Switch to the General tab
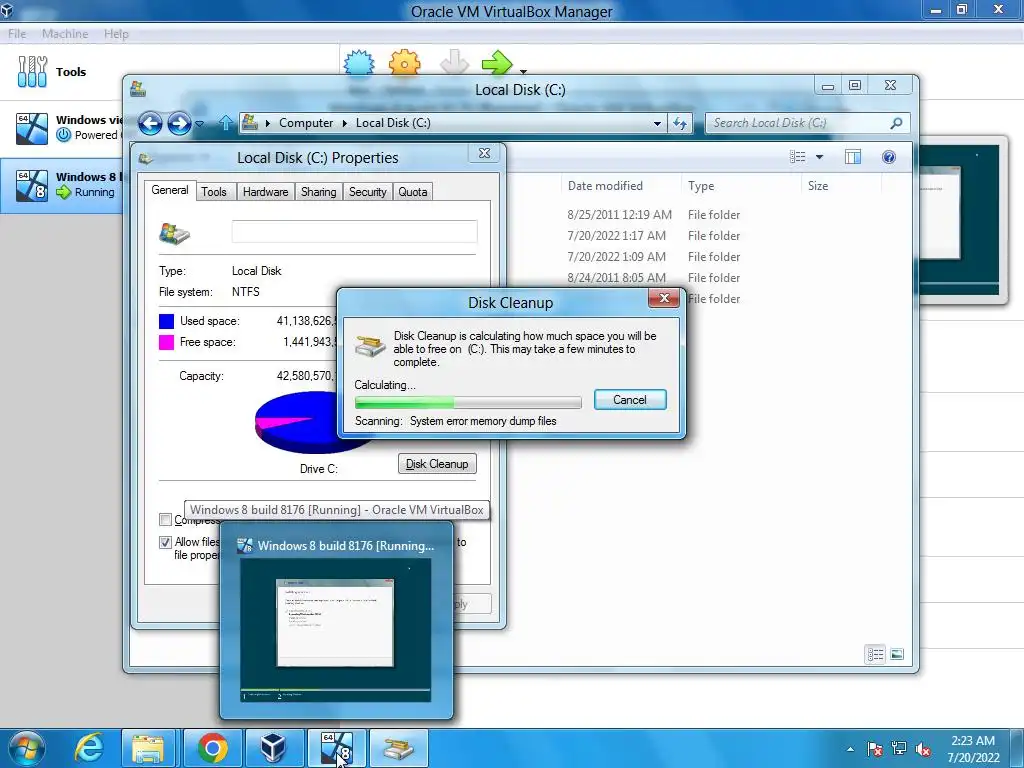Screen dimensions: 1024x768 click(x=170, y=190)
